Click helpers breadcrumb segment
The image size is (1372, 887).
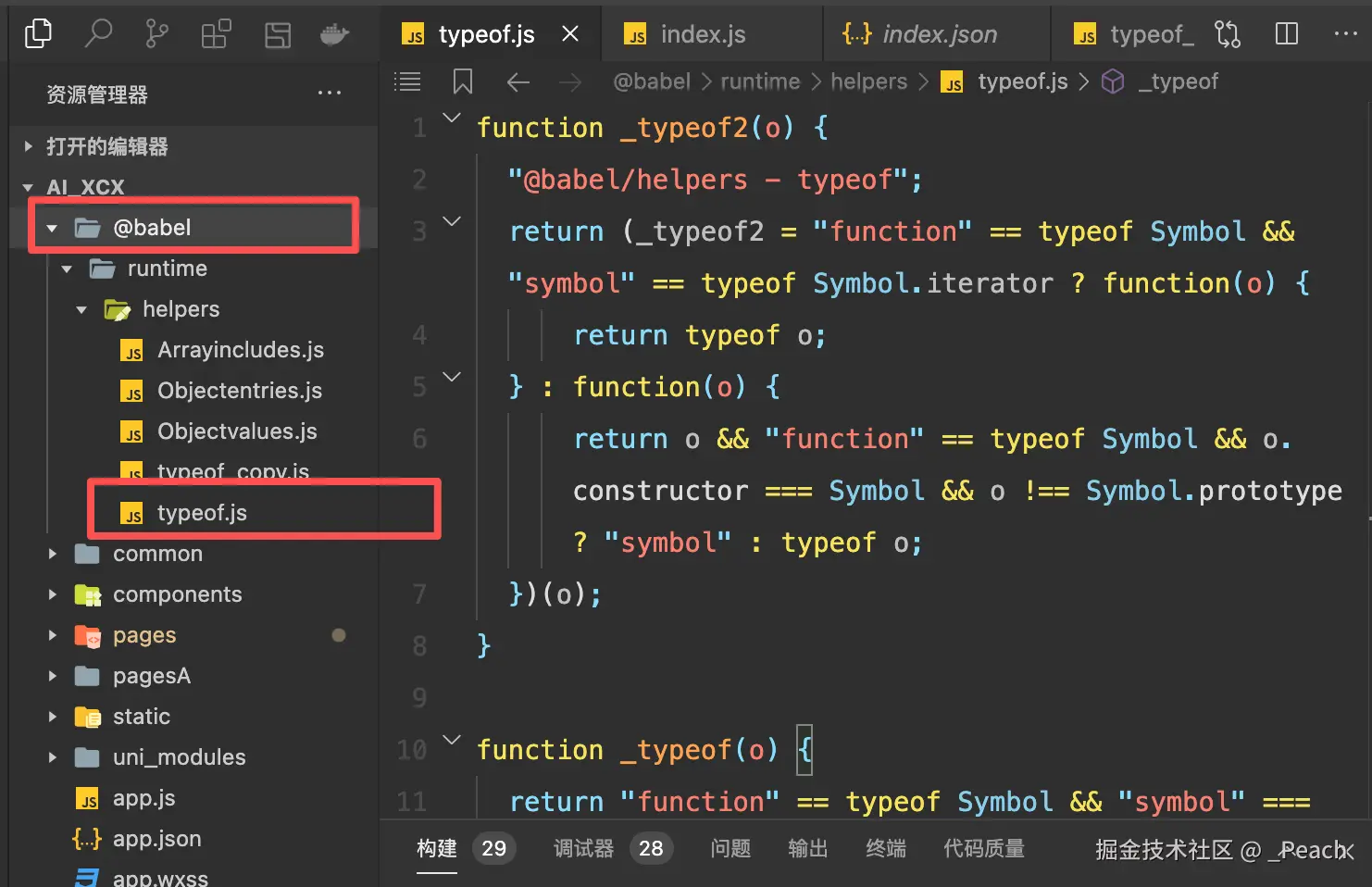point(868,81)
